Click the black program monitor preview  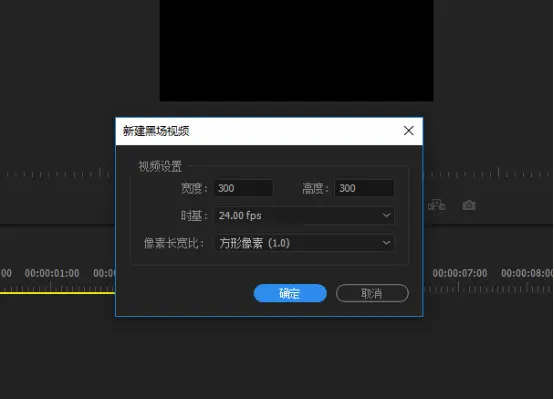click(x=296, y=50)
